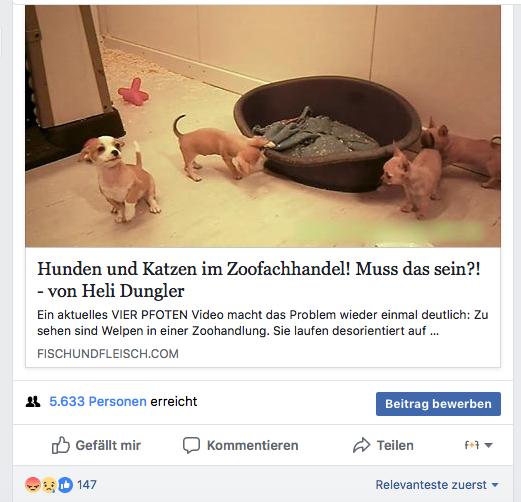Click the speech bubble comment icon
Screen dimensions: 521x502
pyautogui.click(x=191, y=445)
